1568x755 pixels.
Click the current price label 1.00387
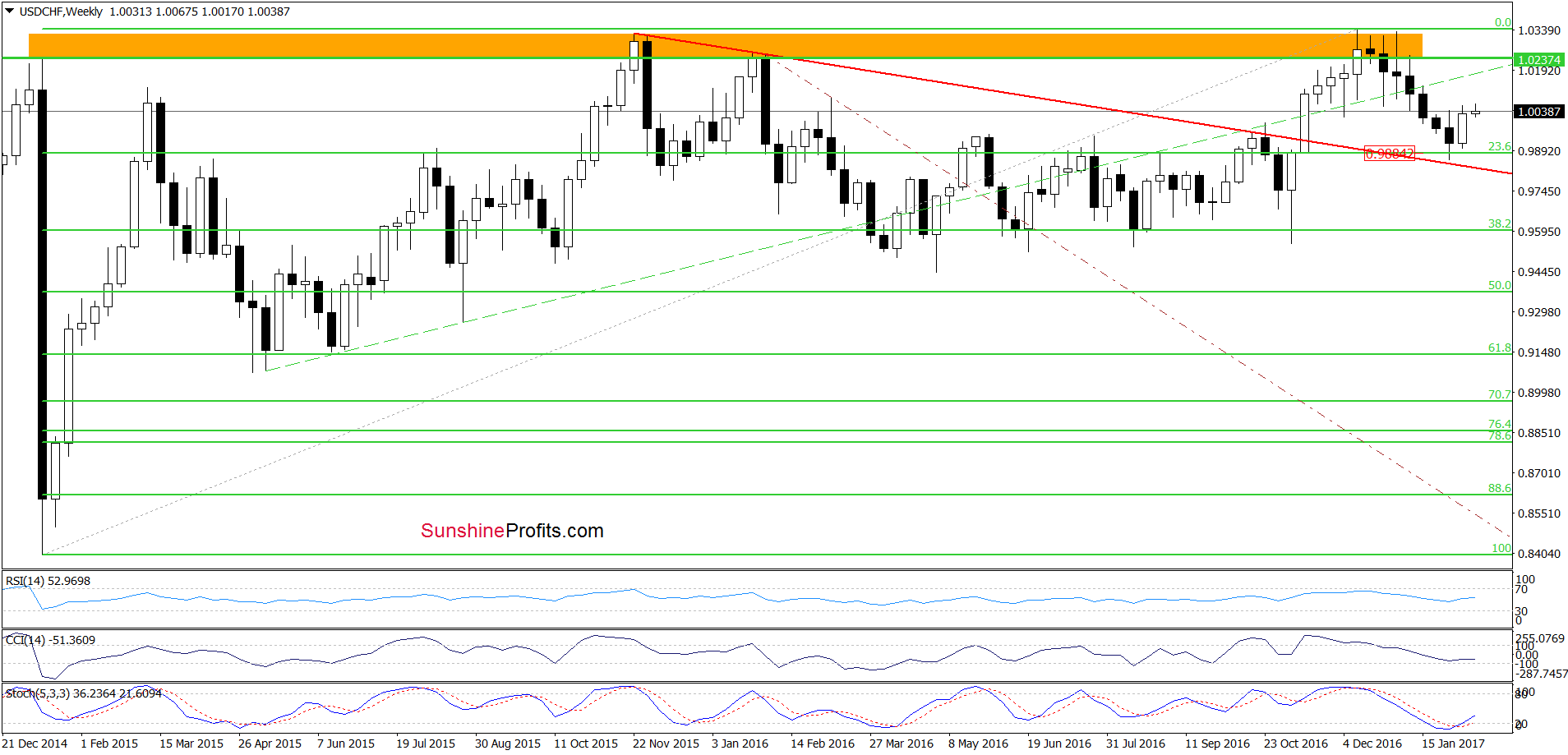pyautogui.click(x=1538, y=112)
